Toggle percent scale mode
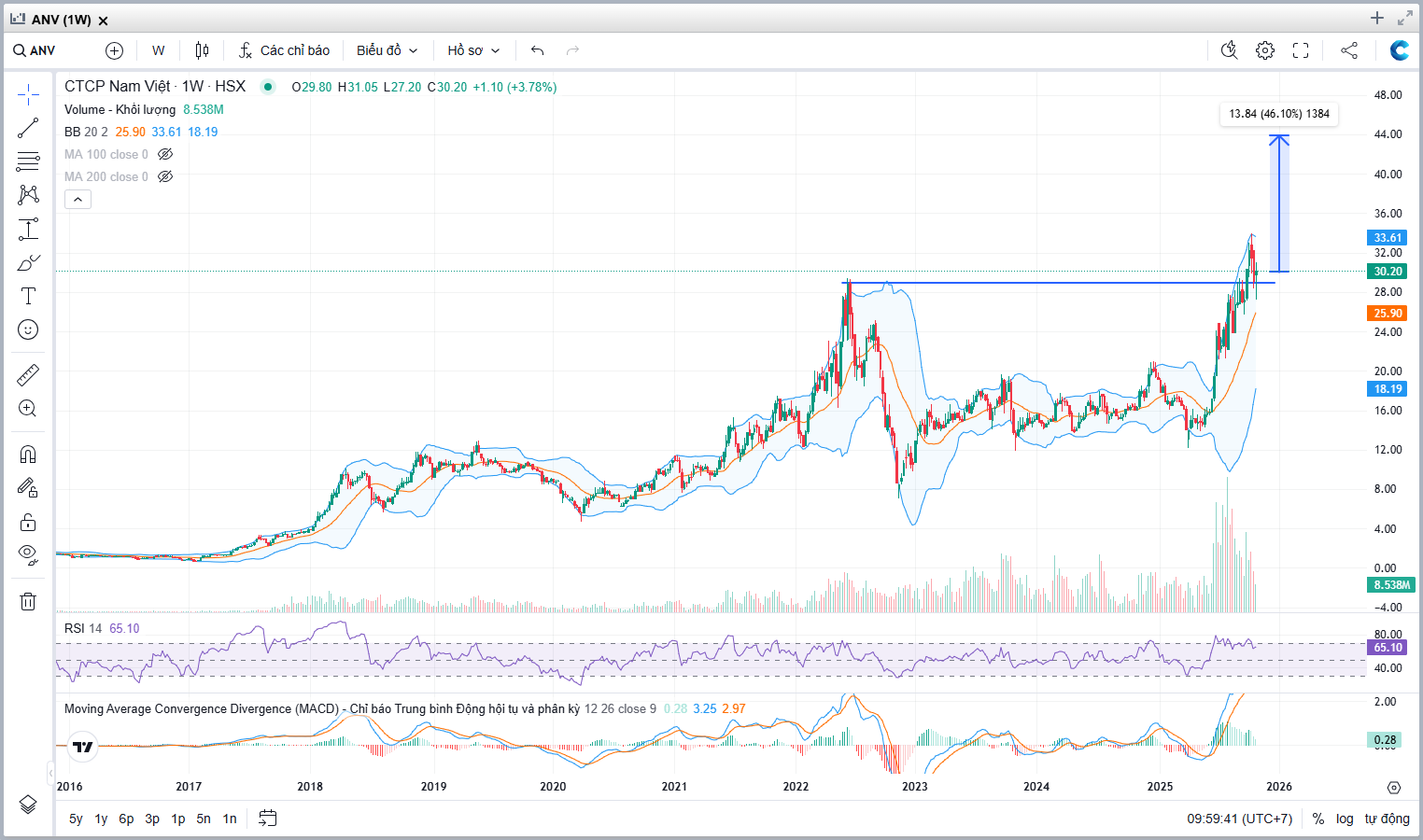The image size is (1423, 840). point(1317,819)
